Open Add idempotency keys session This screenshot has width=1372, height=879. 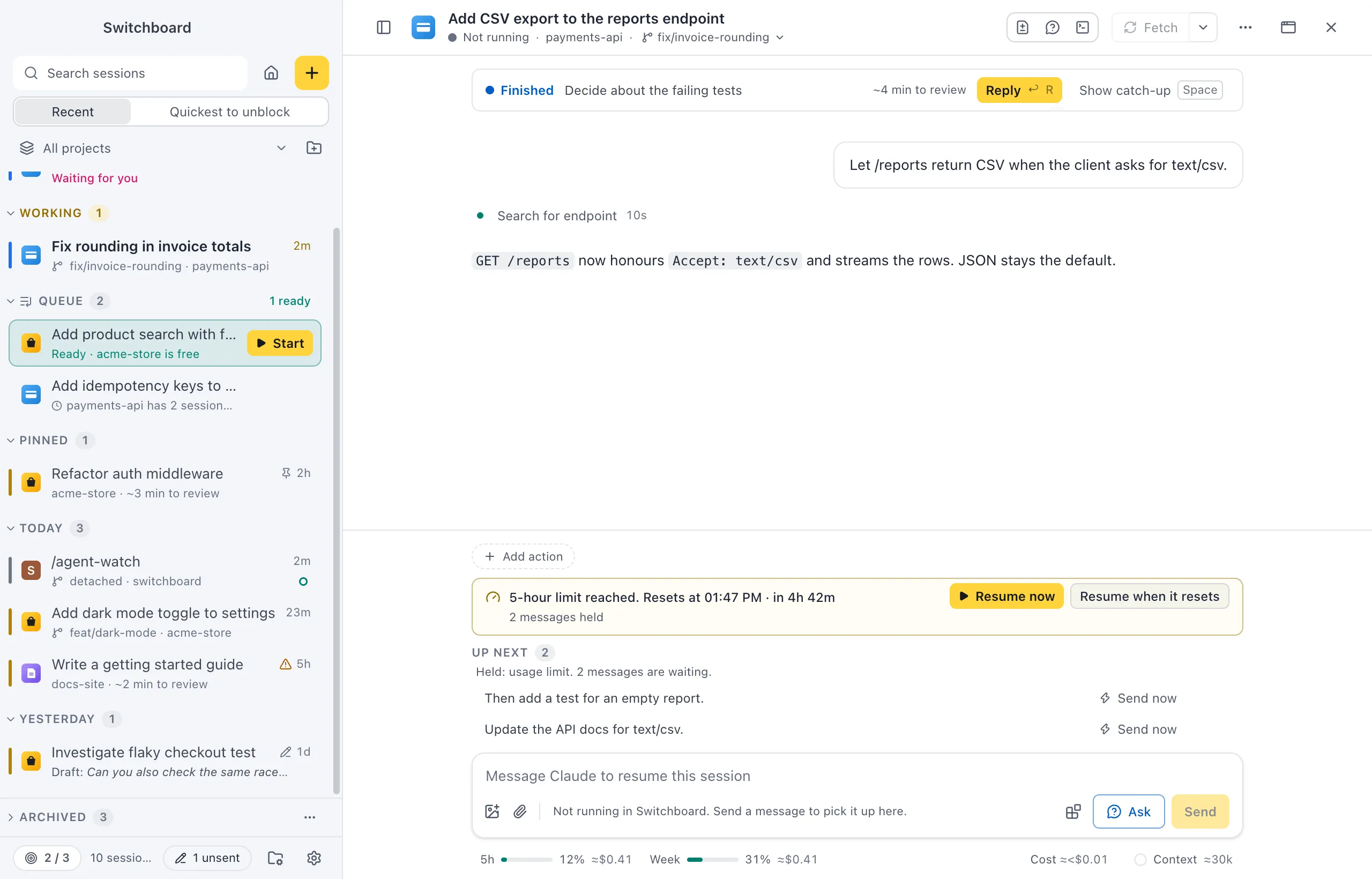point(166,394)
